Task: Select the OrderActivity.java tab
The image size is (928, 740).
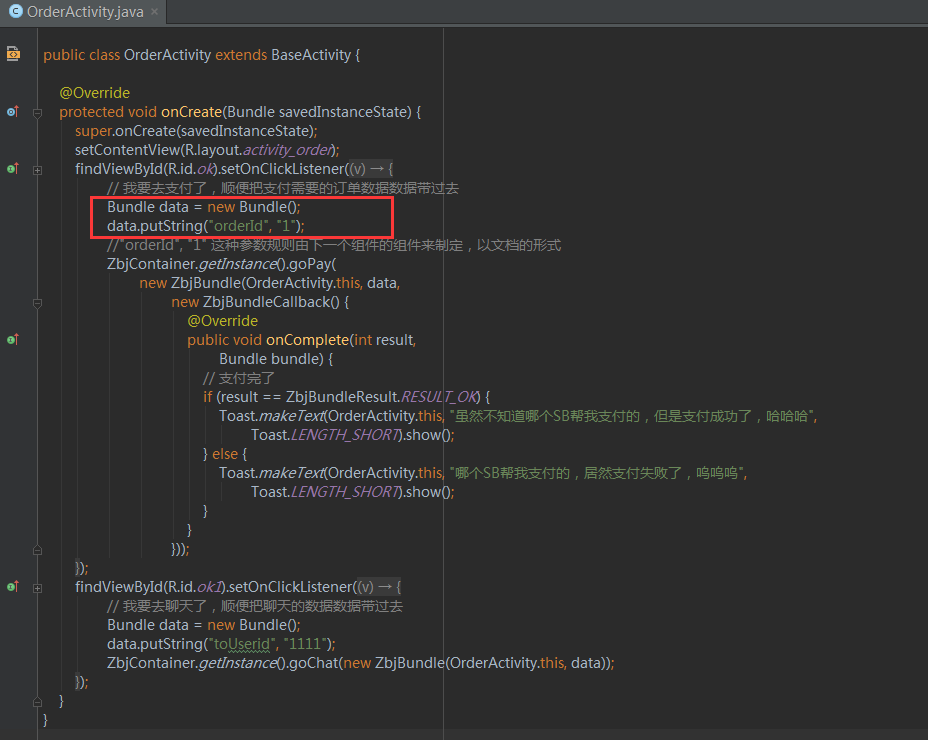Action: point(84,12)
